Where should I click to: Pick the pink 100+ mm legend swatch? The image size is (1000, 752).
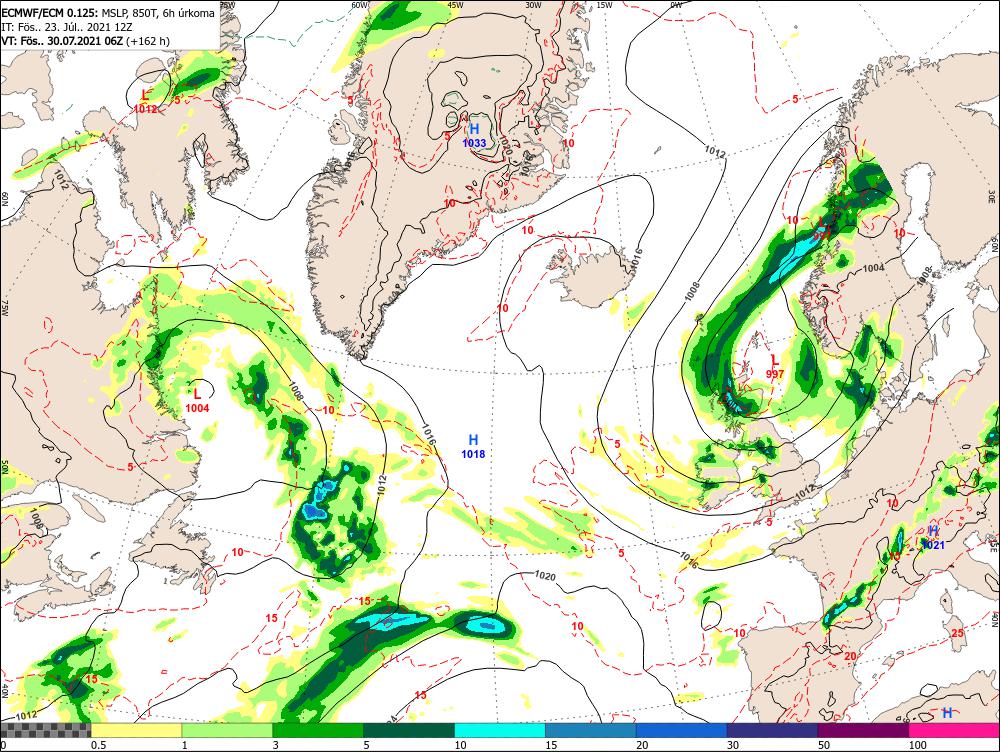(x=954, y=730)
